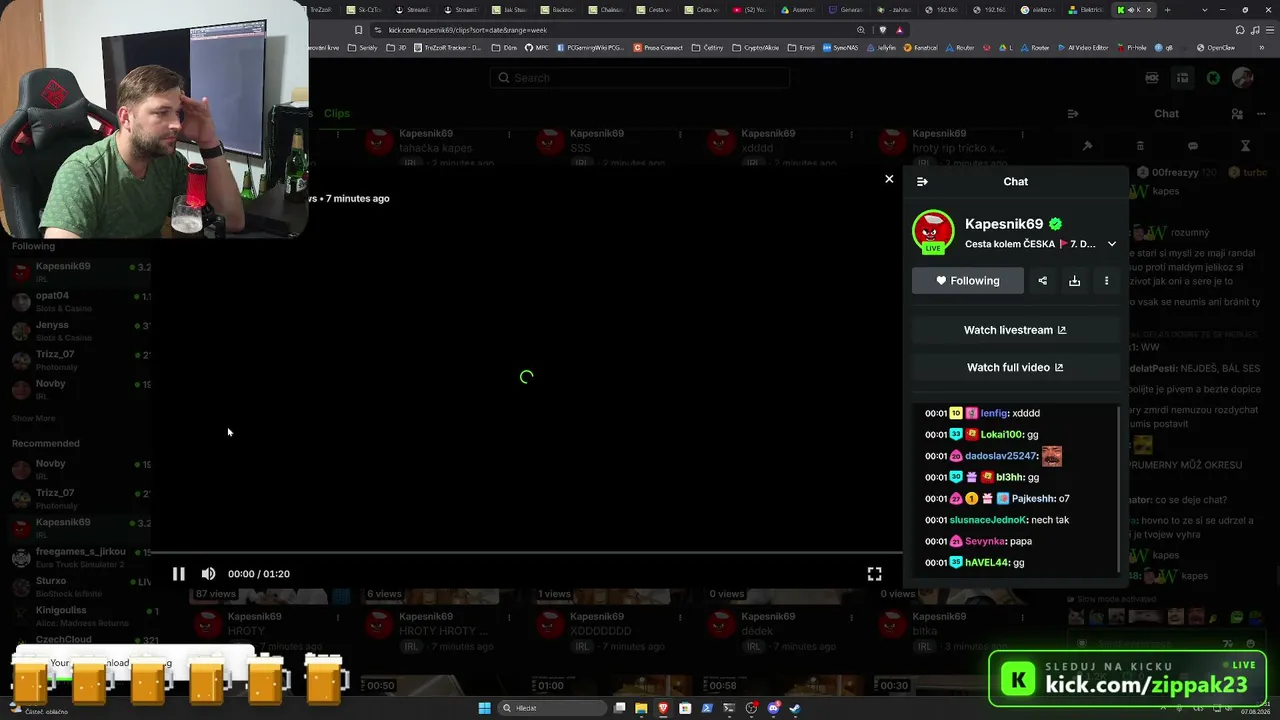Open the dashboard icon in Kick header
The height and width of the screenshot is (720, 1280).
click(x=1182, y=78)
